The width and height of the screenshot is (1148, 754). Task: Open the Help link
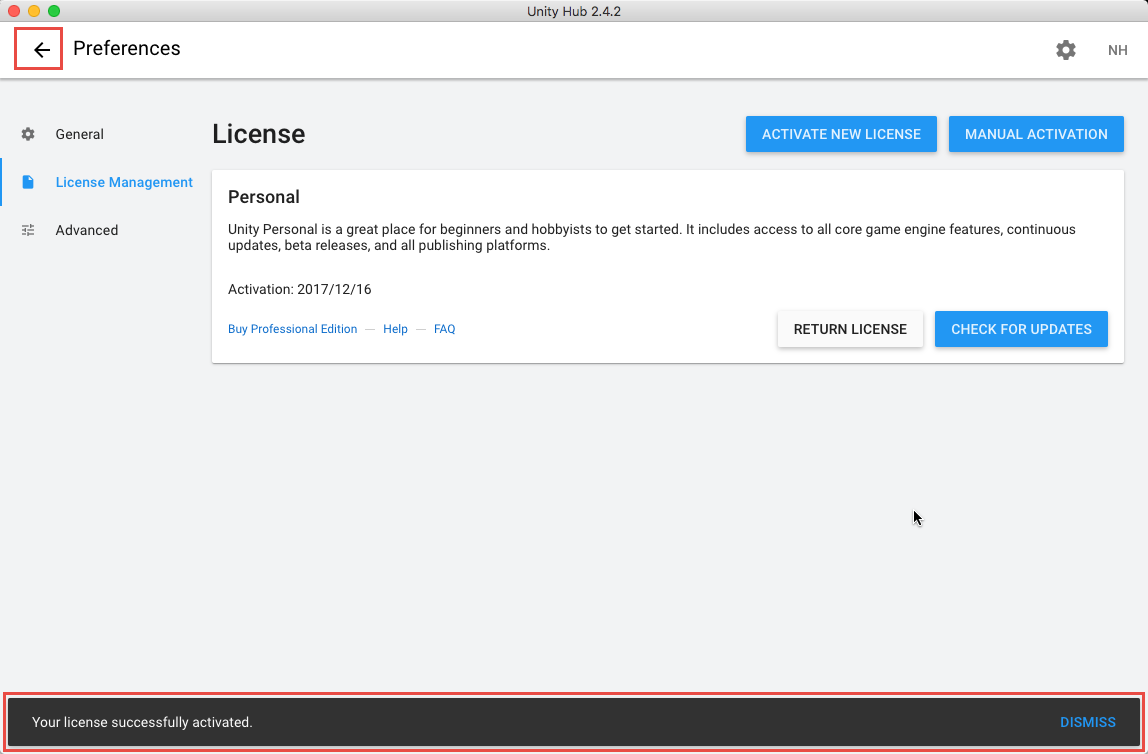pyautogui.click(x=395, y=329)
